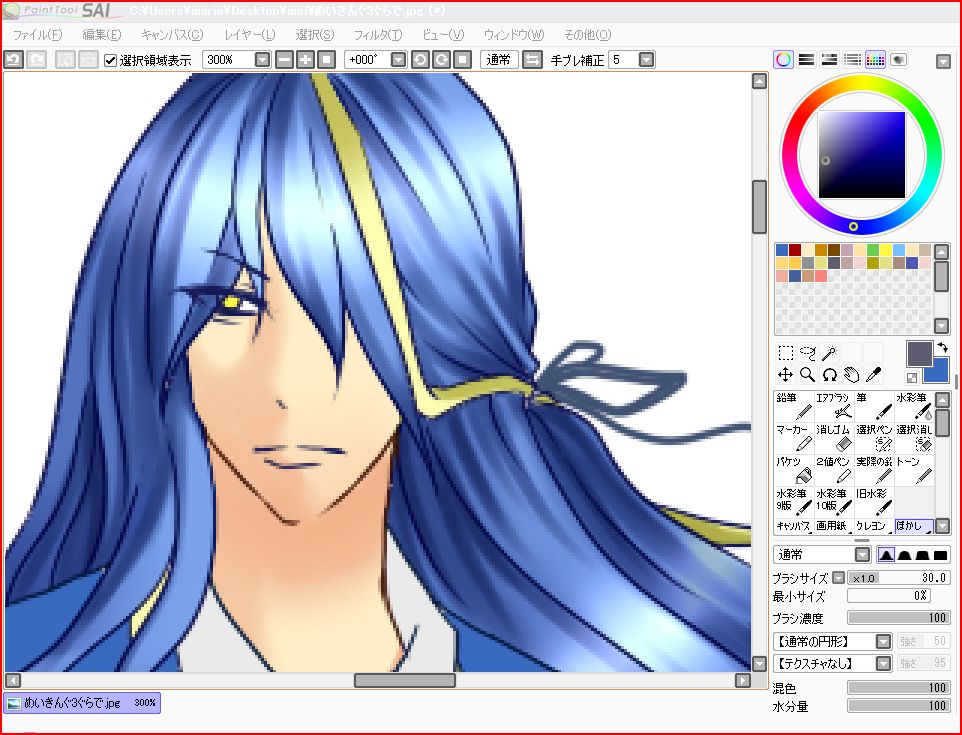
Task: Toggle the scratchpad panel
Action: (x=898, y=60)
